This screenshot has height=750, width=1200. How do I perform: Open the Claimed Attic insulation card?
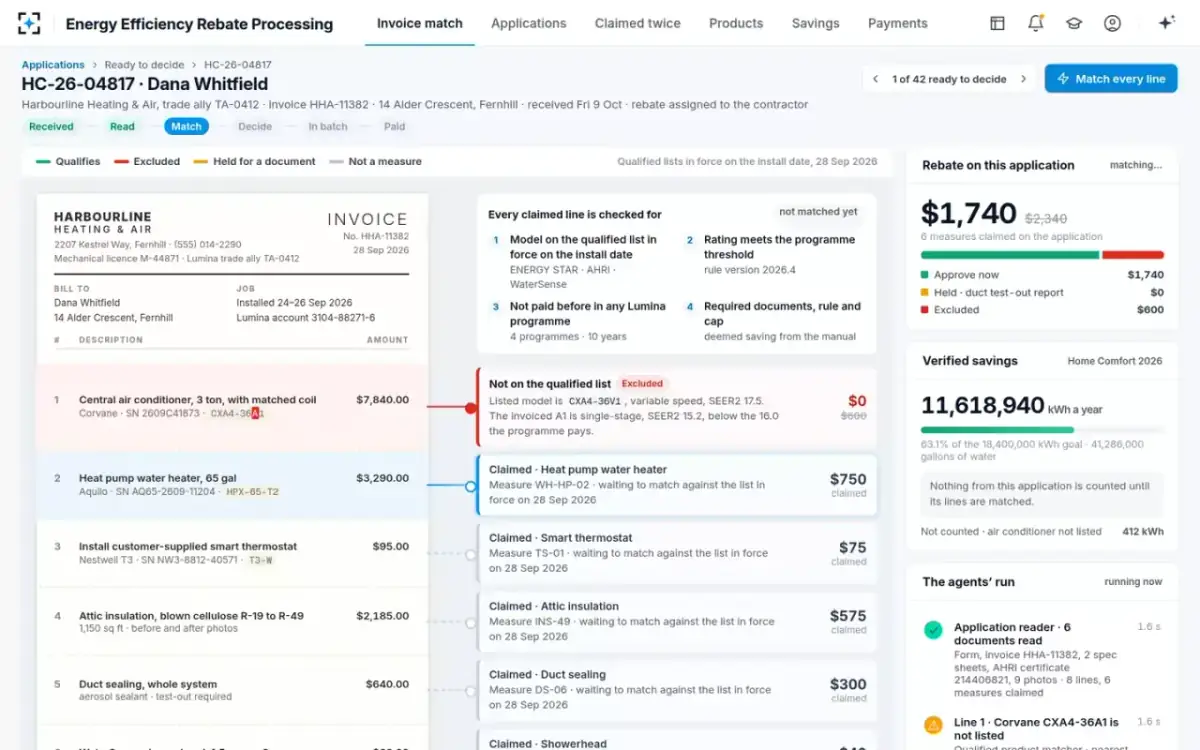(678, 621)
